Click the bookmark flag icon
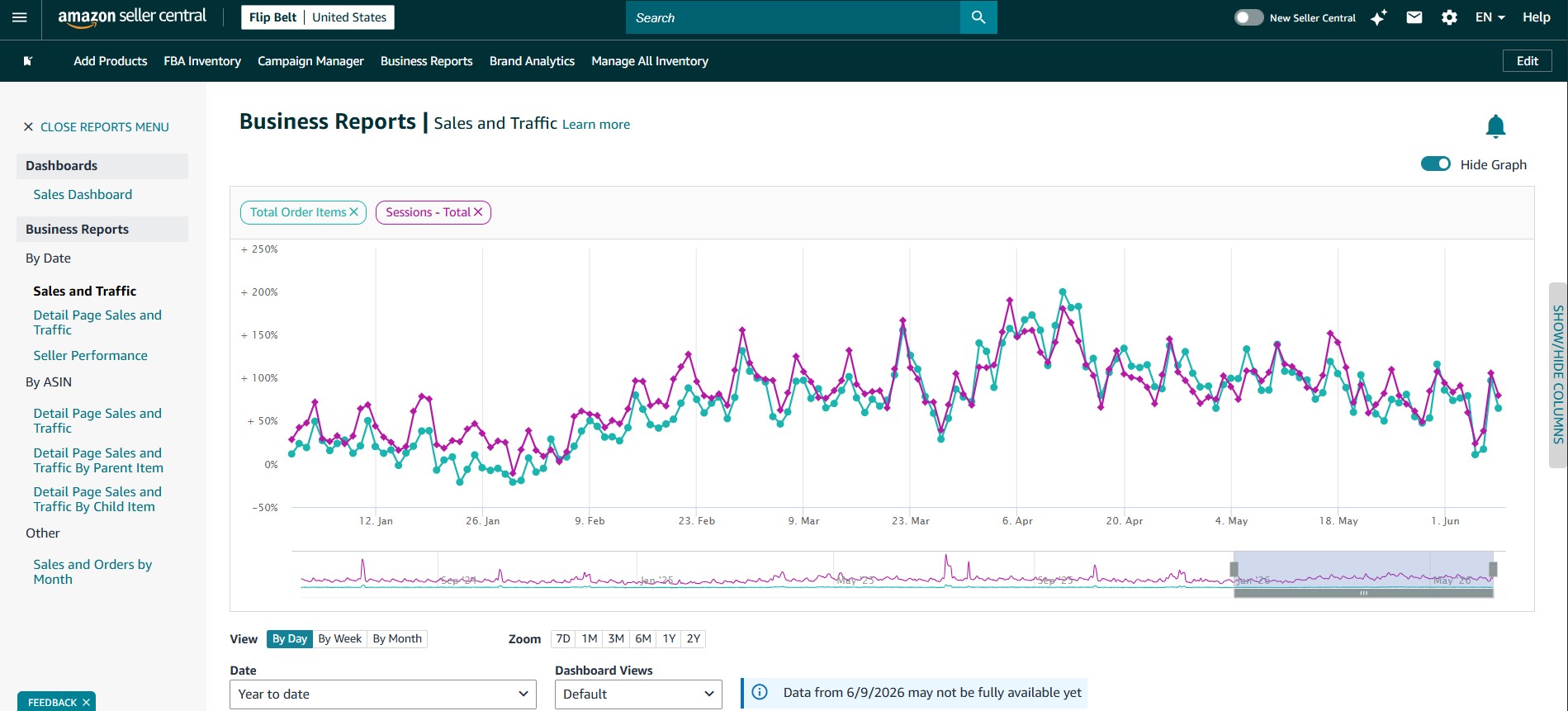The width and height of the screenshot is (1568, 711). coord(27,61)
